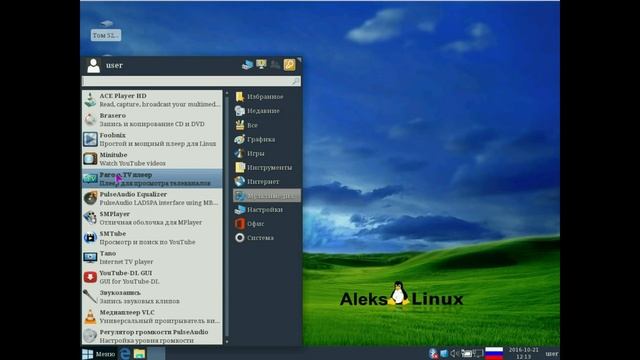
Task: Open the Офис category
Action: pos(267,224)
